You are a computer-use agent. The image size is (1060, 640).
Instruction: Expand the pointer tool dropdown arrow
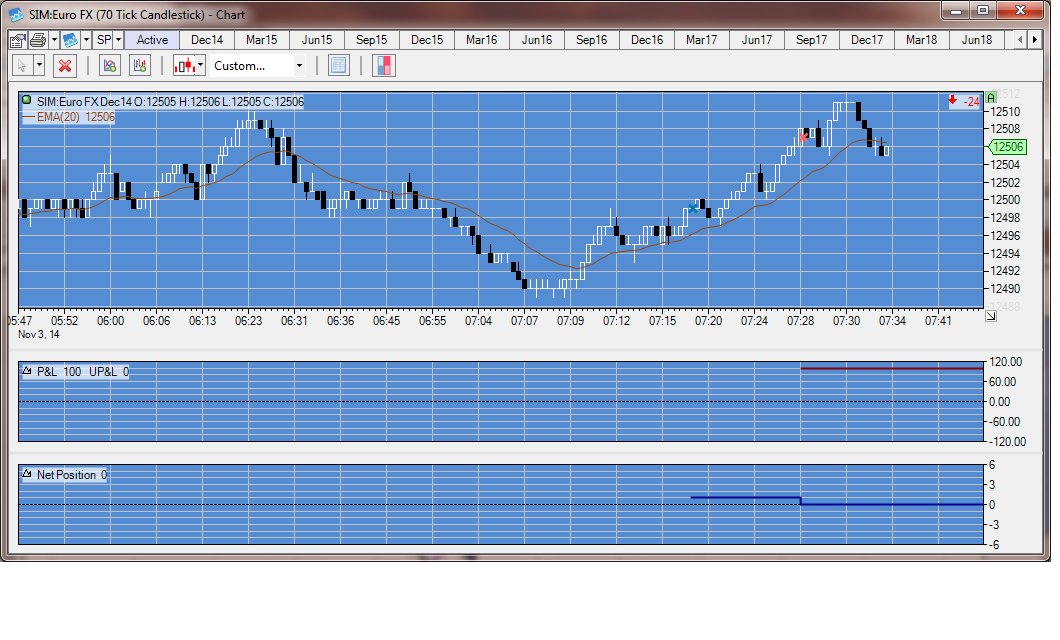[x=39, y=66]
